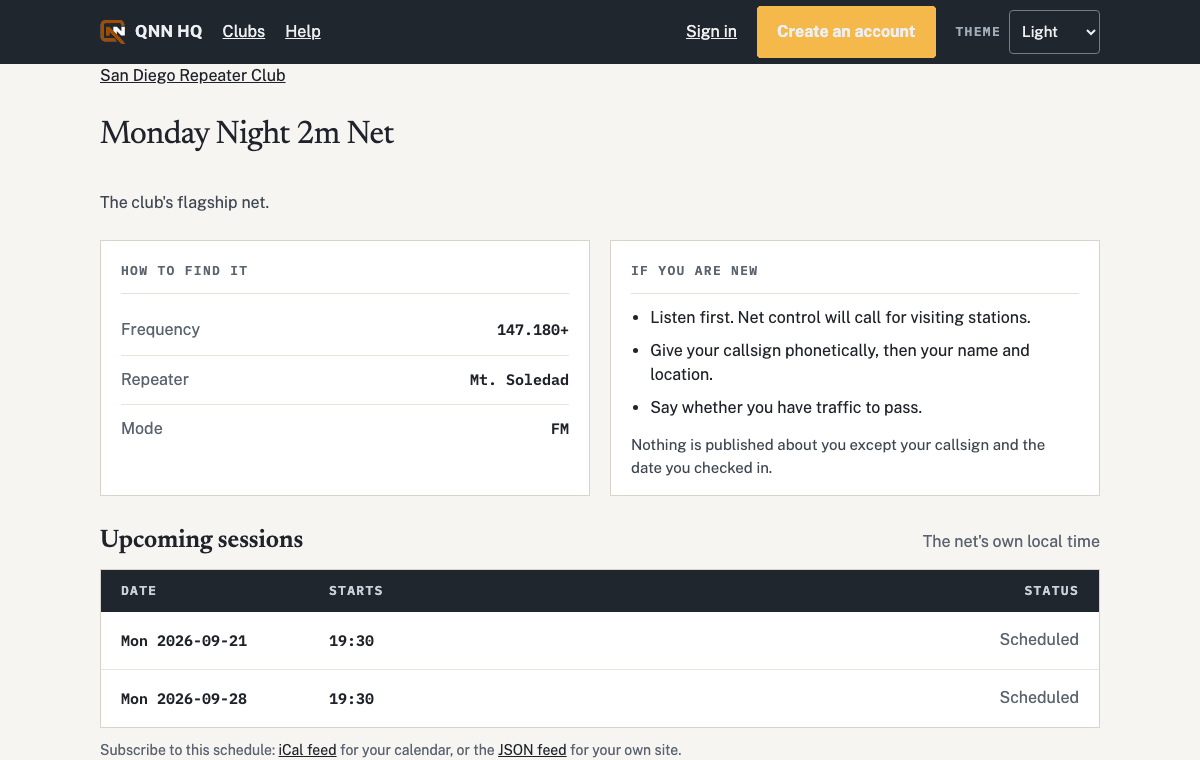The image size is (1200, 760).
Task: Open the JSON feed link
Action: (532, 750)
